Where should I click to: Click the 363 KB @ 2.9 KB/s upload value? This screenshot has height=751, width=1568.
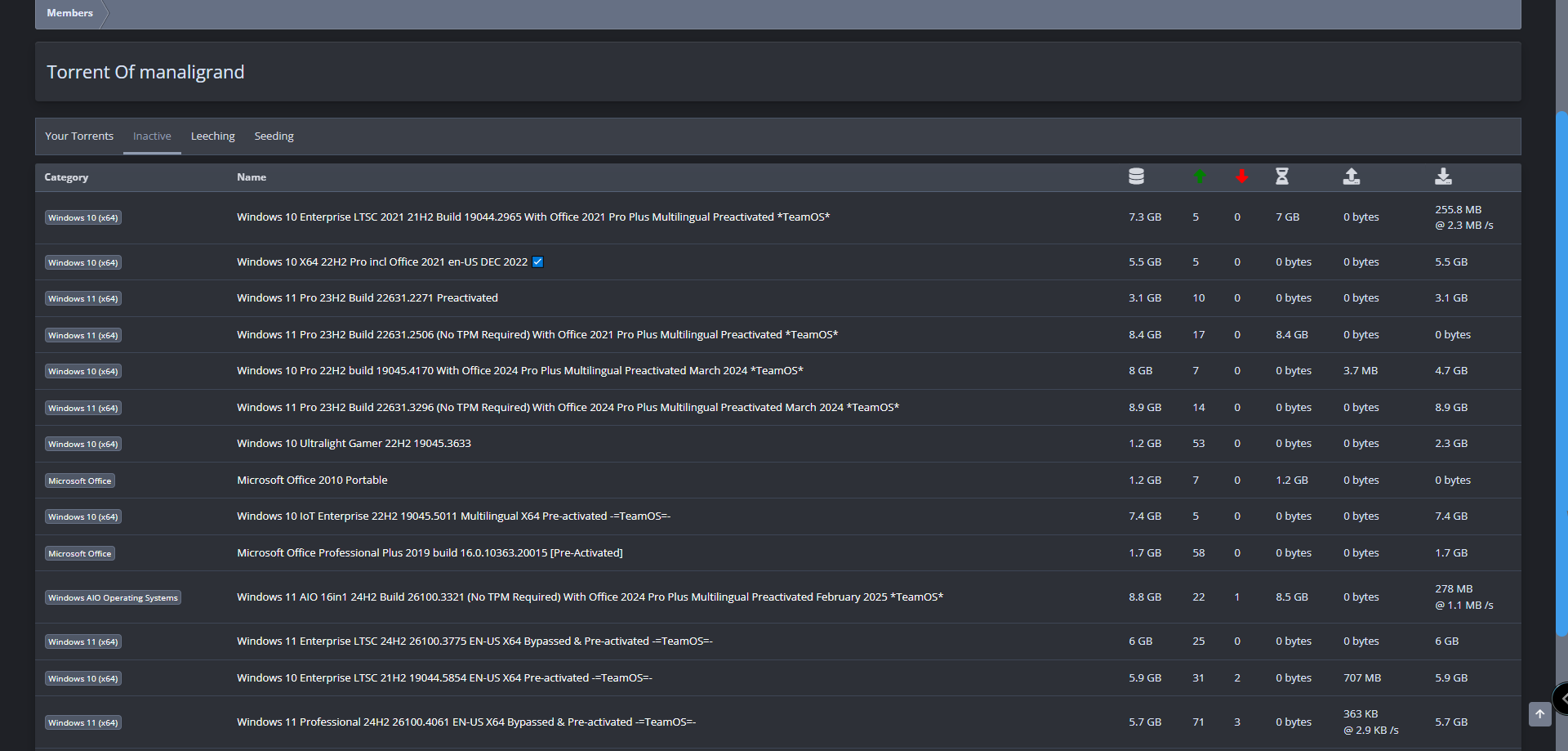click(1371, 722)
